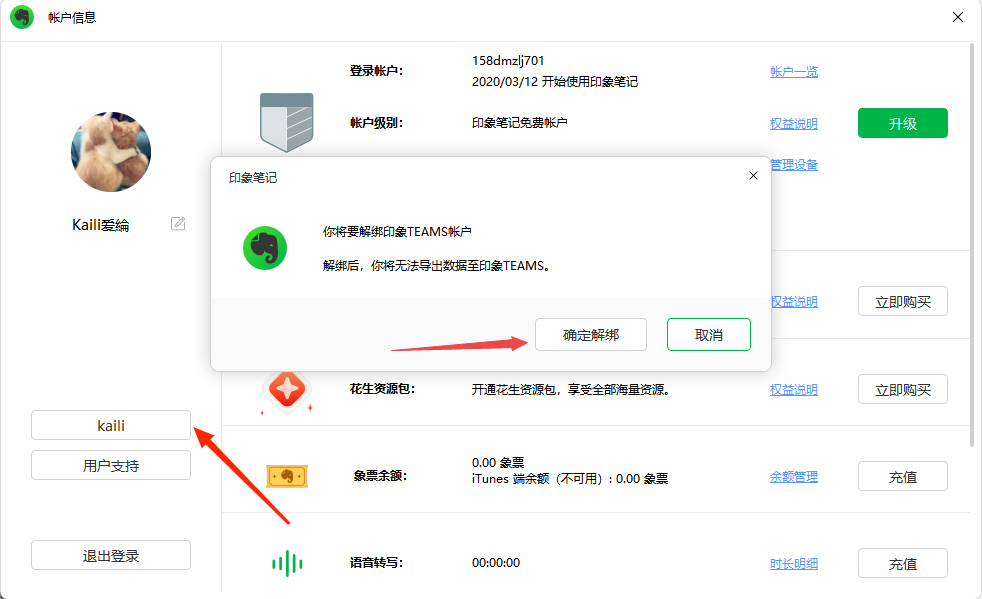Click the 0.00 象票 balance value
The width and height of the screenshot is (982, 599).
tap(498, 462)
